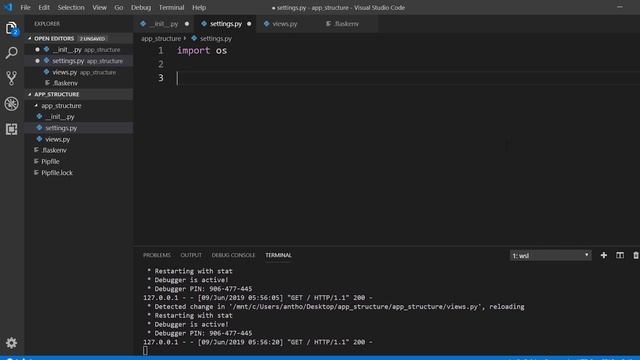This screenshot has width=640, height=360.
Task: Minimize the VS Code window
Action: (x=620, y=7)
